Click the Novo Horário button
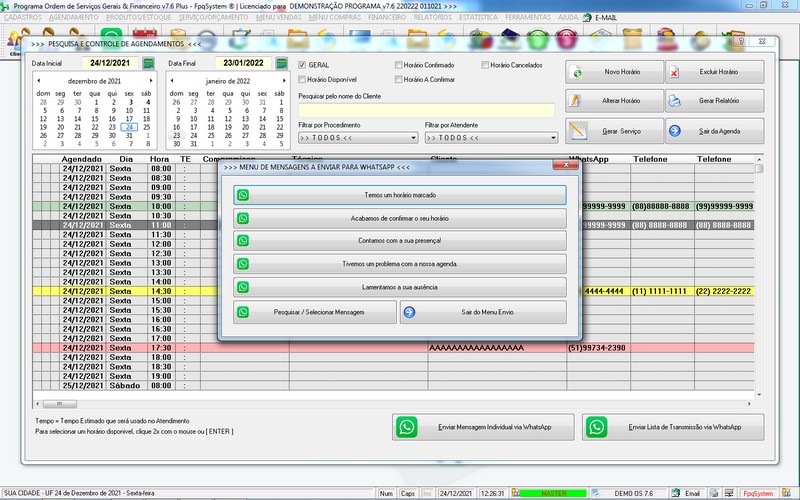This screenshot has height=500, width=800. 614,72
